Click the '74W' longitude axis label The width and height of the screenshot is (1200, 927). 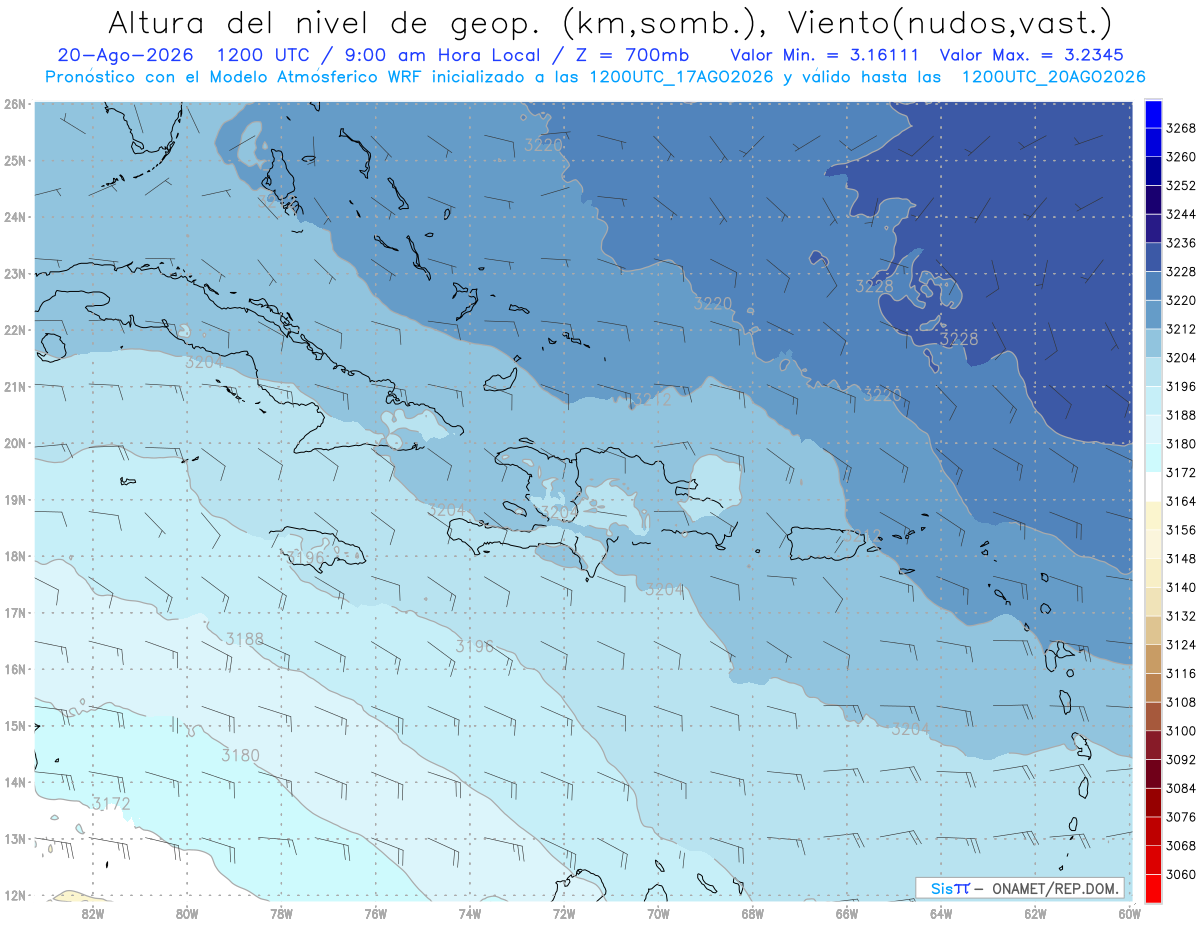click(470, 913)
